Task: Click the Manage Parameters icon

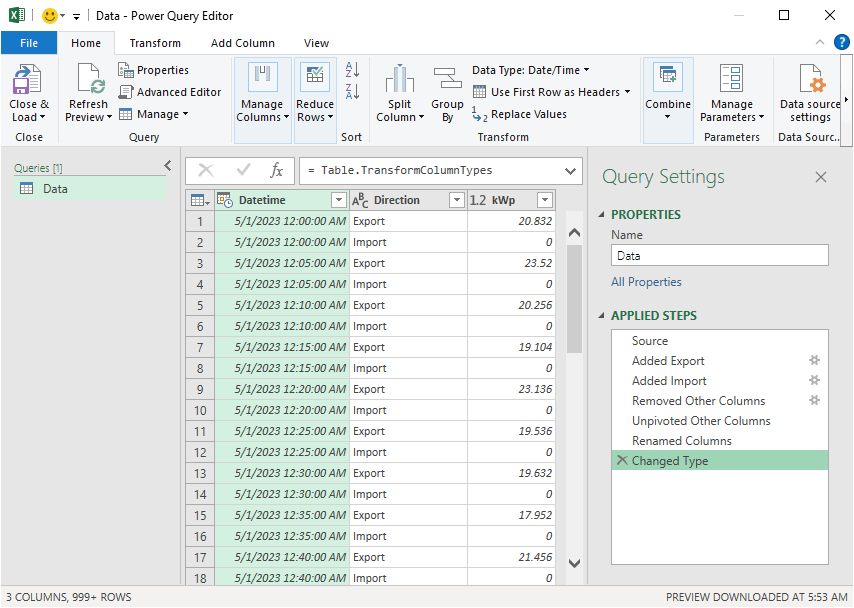Action: point(731,78)
